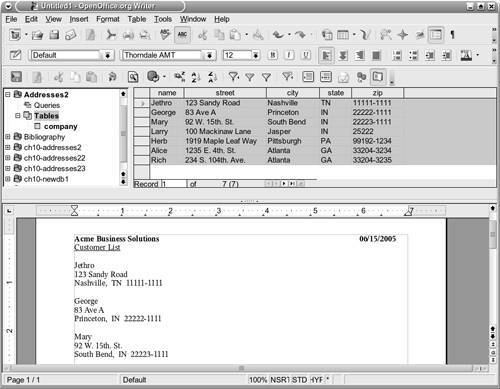Click the 'city' column header

293,93
